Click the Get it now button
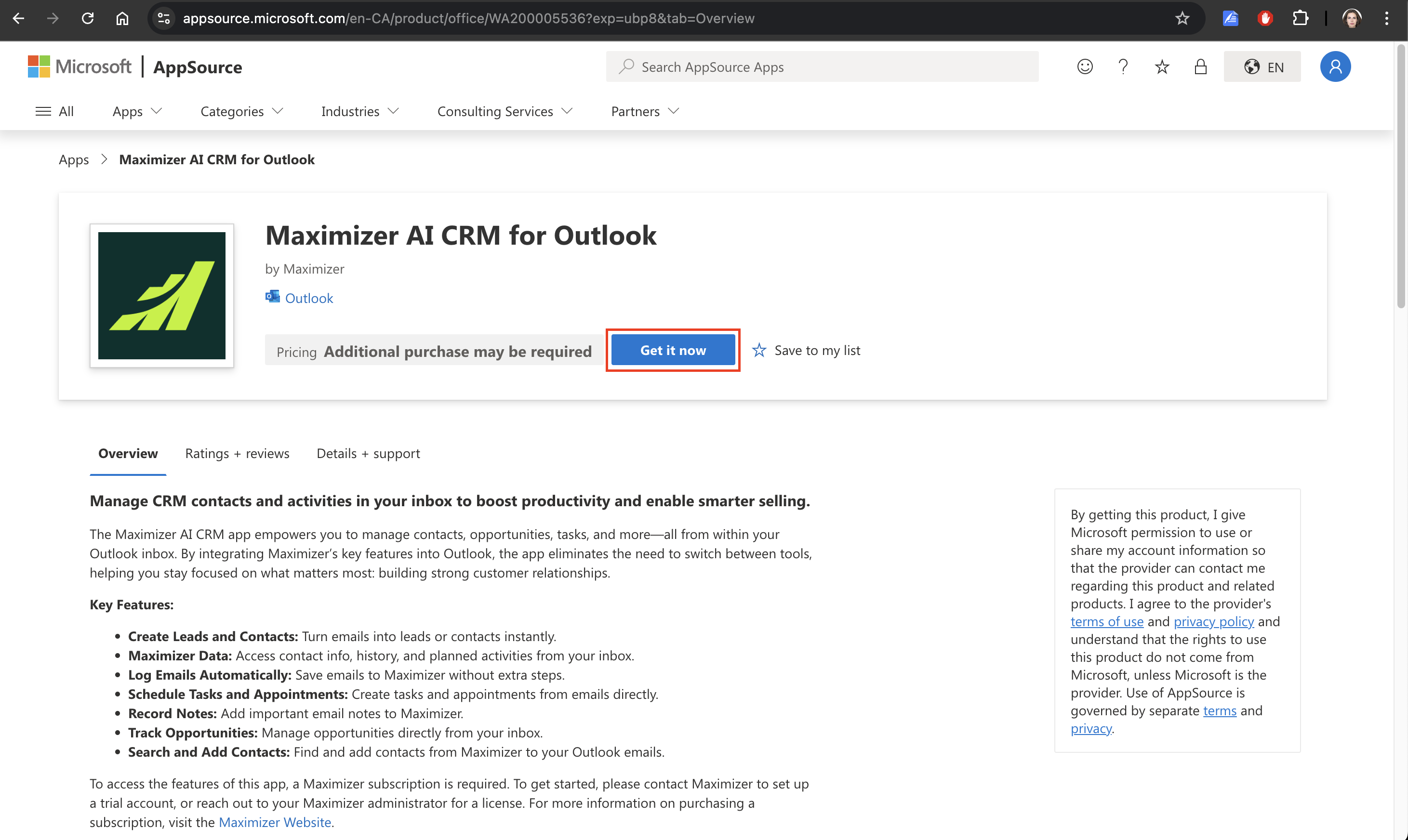Screen dimensions: 1408x840 coord(673,350)
